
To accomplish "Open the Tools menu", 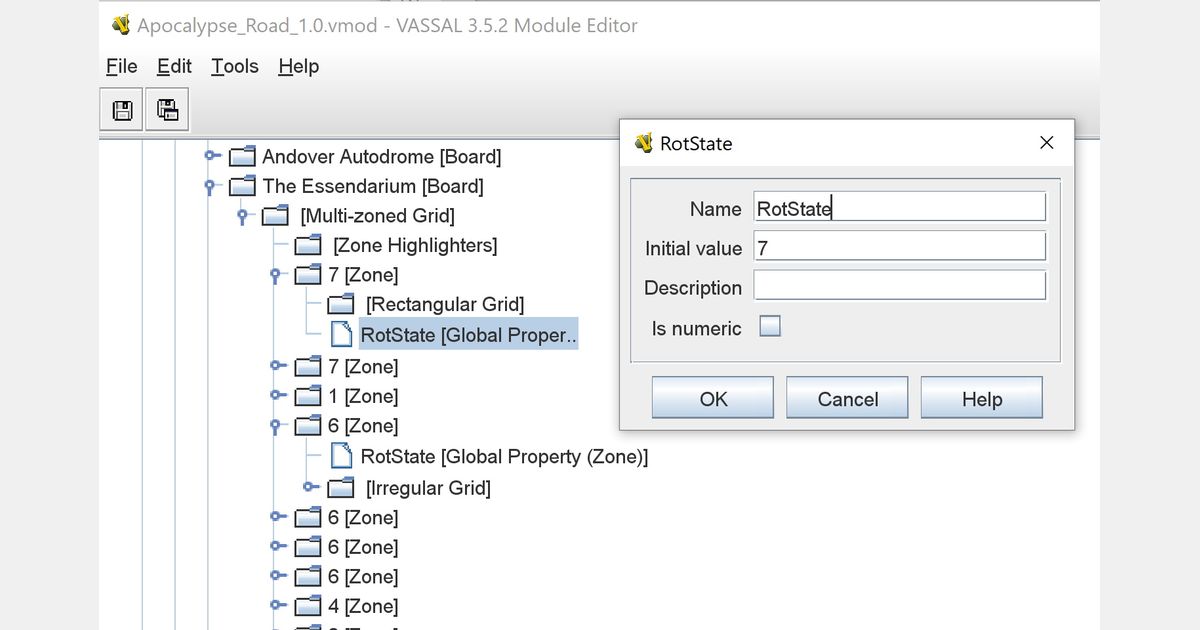I will click(x=233, y=66).
